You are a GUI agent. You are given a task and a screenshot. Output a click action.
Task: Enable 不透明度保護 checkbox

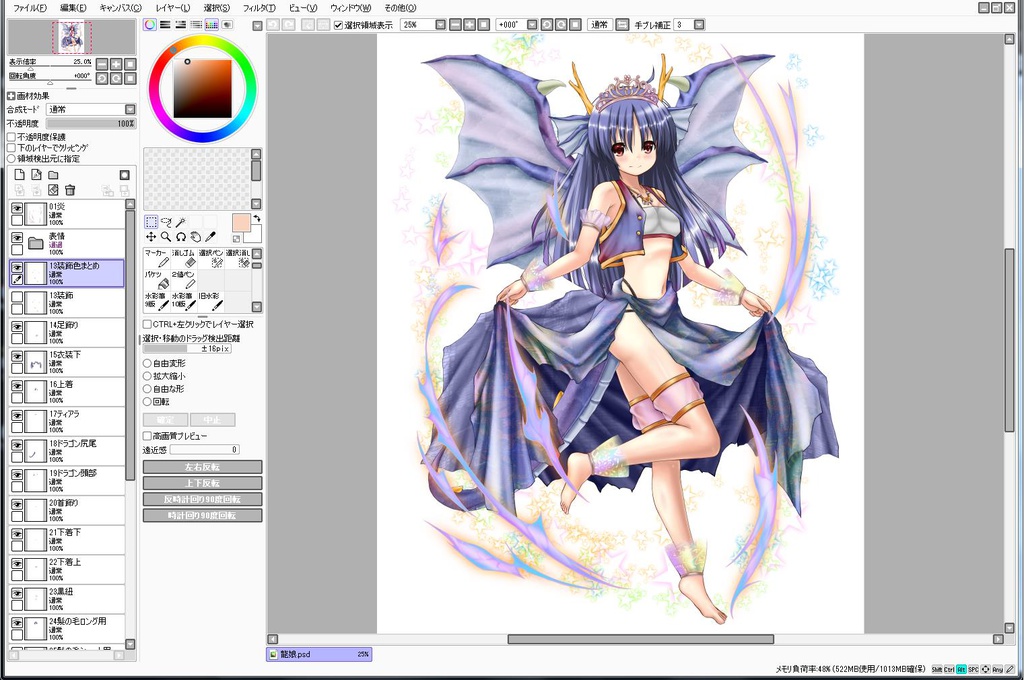point(11,137)
